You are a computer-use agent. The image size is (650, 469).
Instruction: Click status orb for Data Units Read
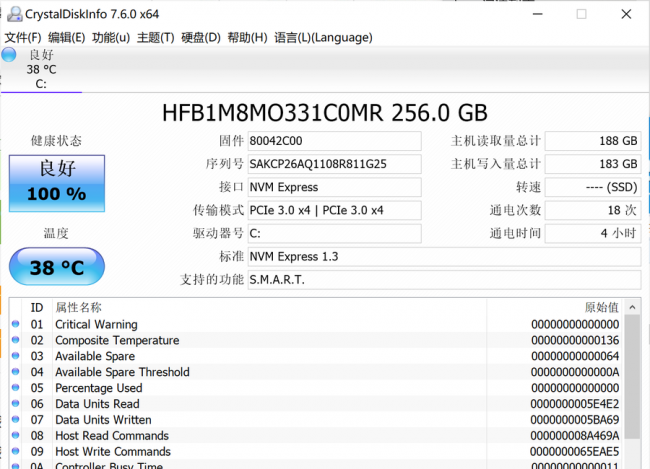[15, 403]
